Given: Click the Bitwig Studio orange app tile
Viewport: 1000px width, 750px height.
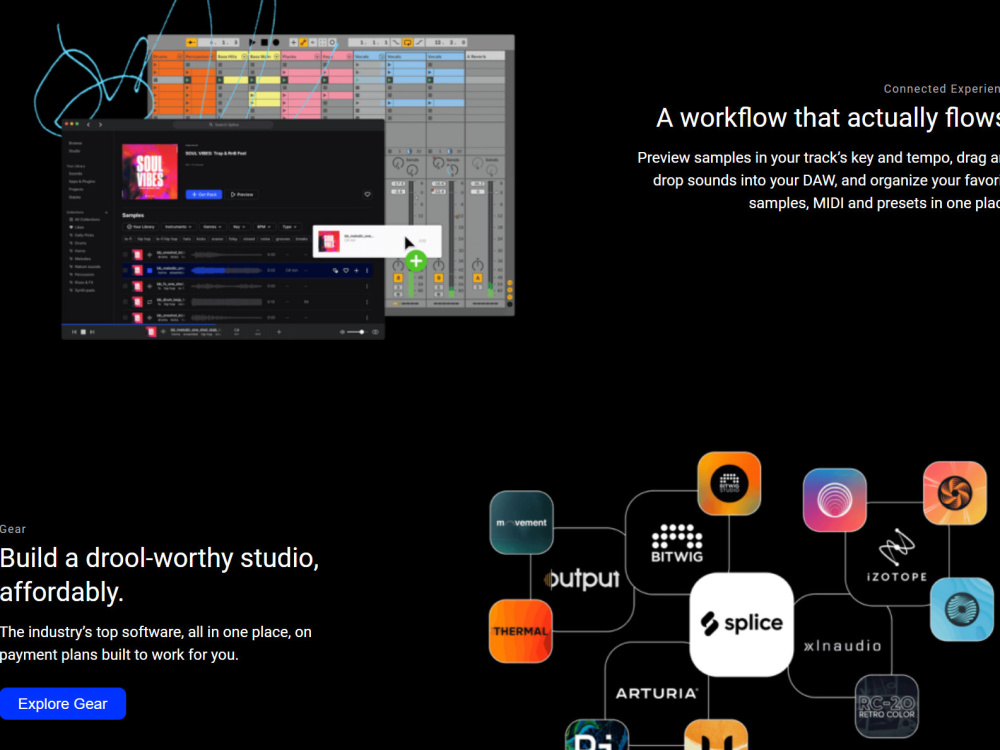Looking at the screenshot, I should [729, 483].
